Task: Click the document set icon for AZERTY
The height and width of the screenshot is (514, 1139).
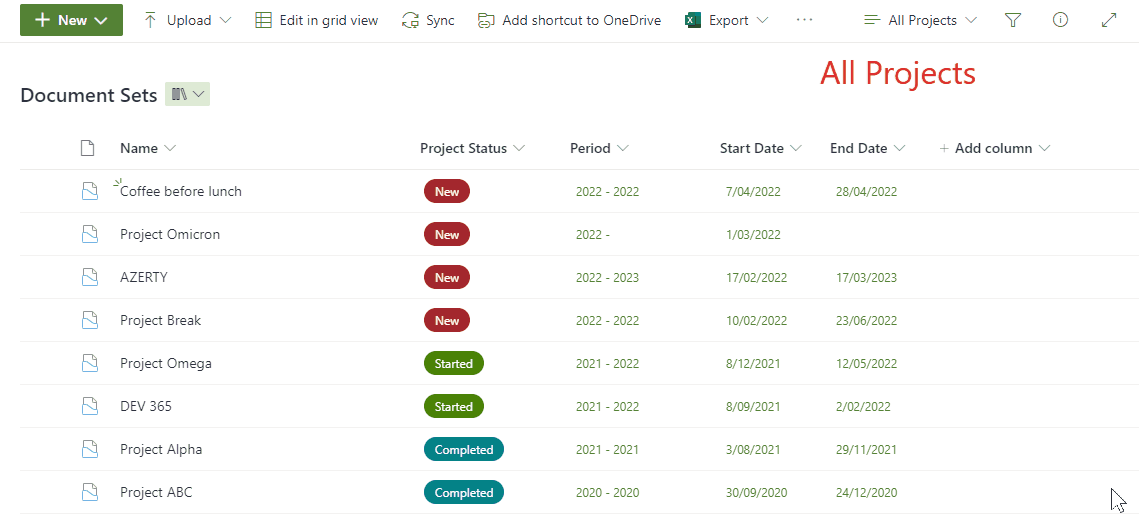Action: (89, 277)
